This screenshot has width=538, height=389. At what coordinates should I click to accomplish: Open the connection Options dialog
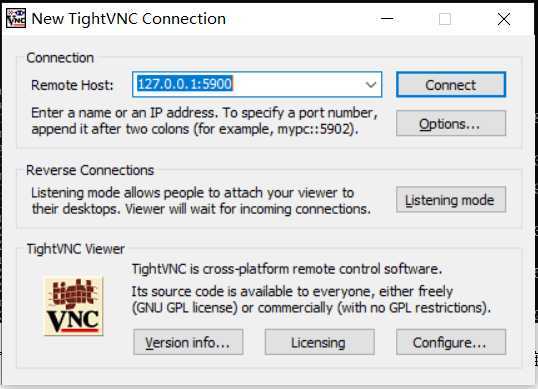tap(451, 123)
